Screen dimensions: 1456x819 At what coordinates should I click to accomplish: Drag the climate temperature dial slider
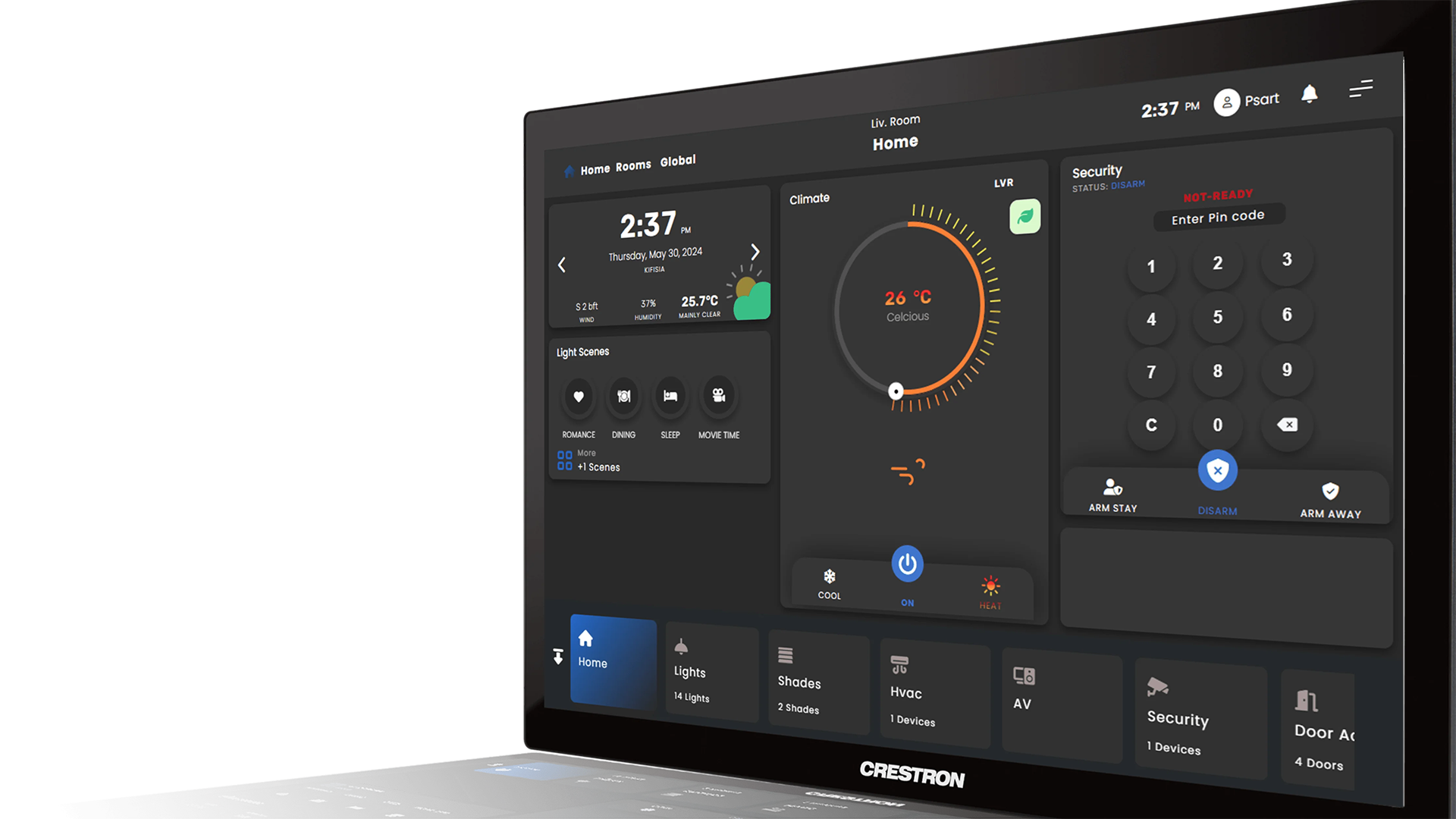tap(892, 388)
